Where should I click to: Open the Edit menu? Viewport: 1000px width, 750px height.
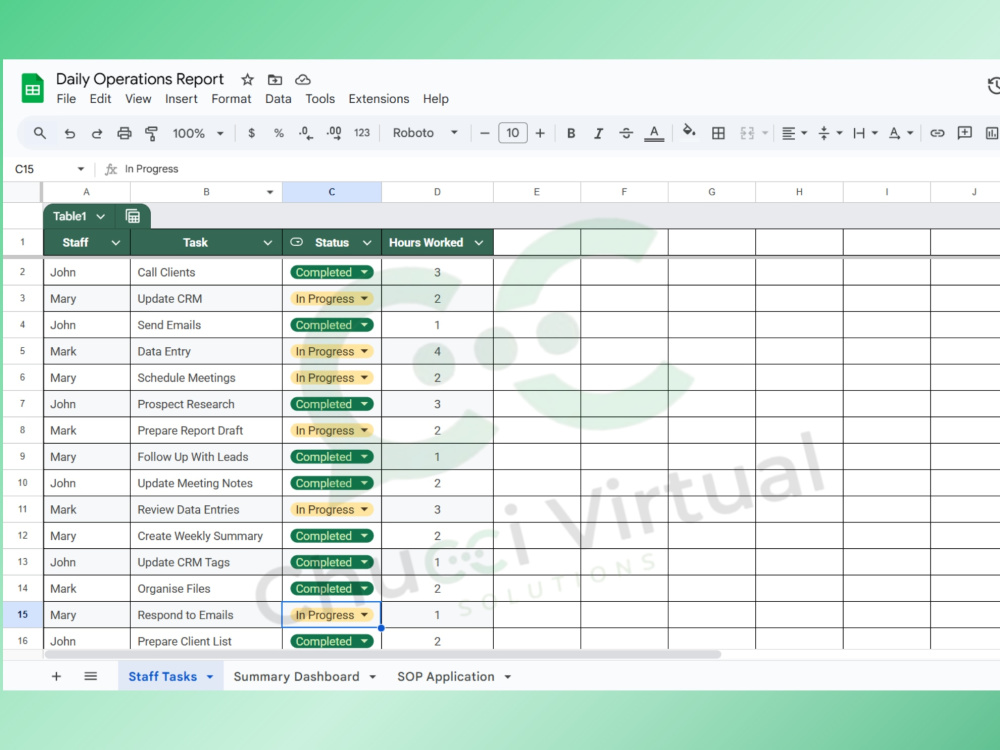(100, 99)
